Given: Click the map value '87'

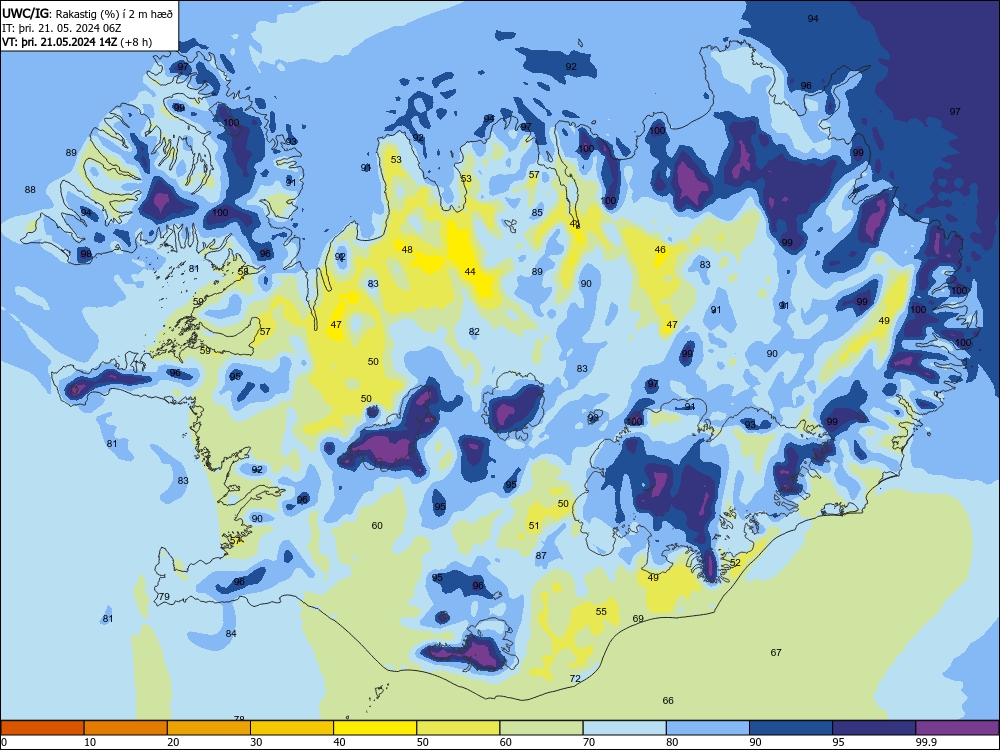Looking at the screenshot, I should click(541, 555).
